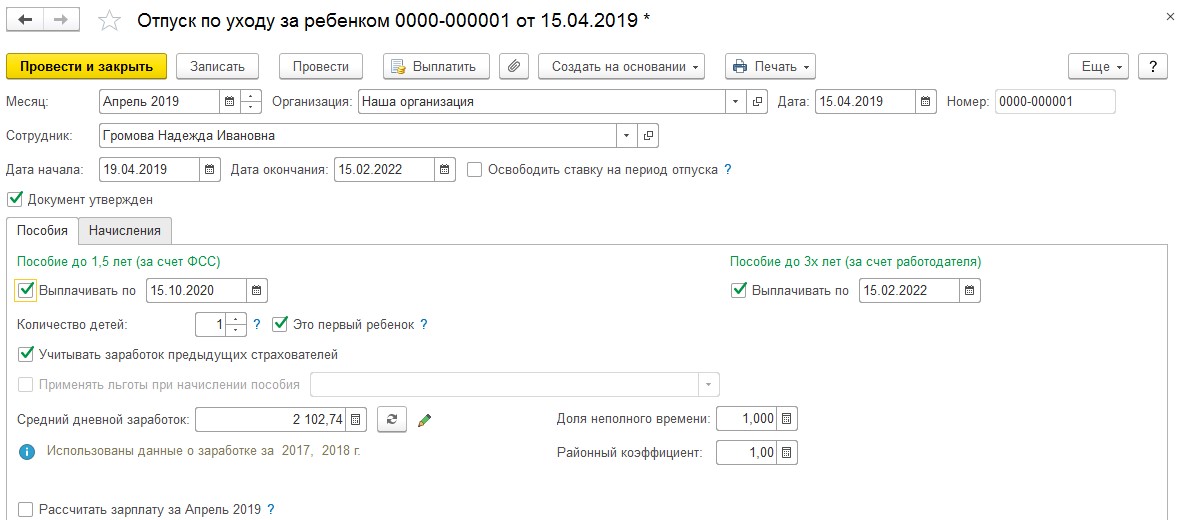This screenshot has height=520, width=1178.
Task: Open the calculator for Средний дневной заработок
Action: click(359, 420)
